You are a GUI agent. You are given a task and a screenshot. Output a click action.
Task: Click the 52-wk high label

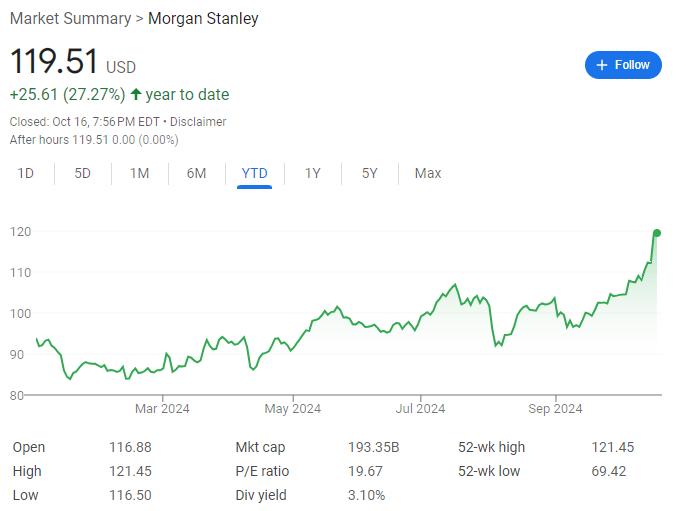[491, 447]
